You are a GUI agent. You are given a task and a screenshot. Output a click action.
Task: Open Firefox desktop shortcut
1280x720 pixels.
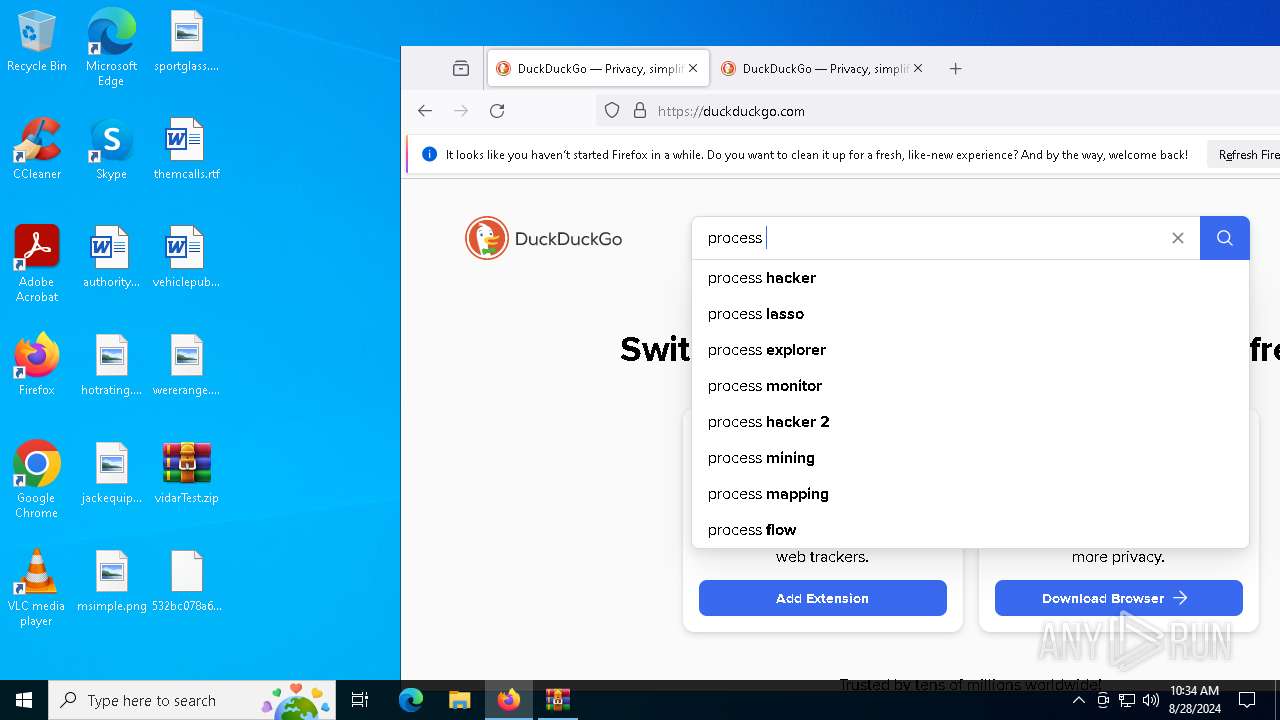click(37, 366)
